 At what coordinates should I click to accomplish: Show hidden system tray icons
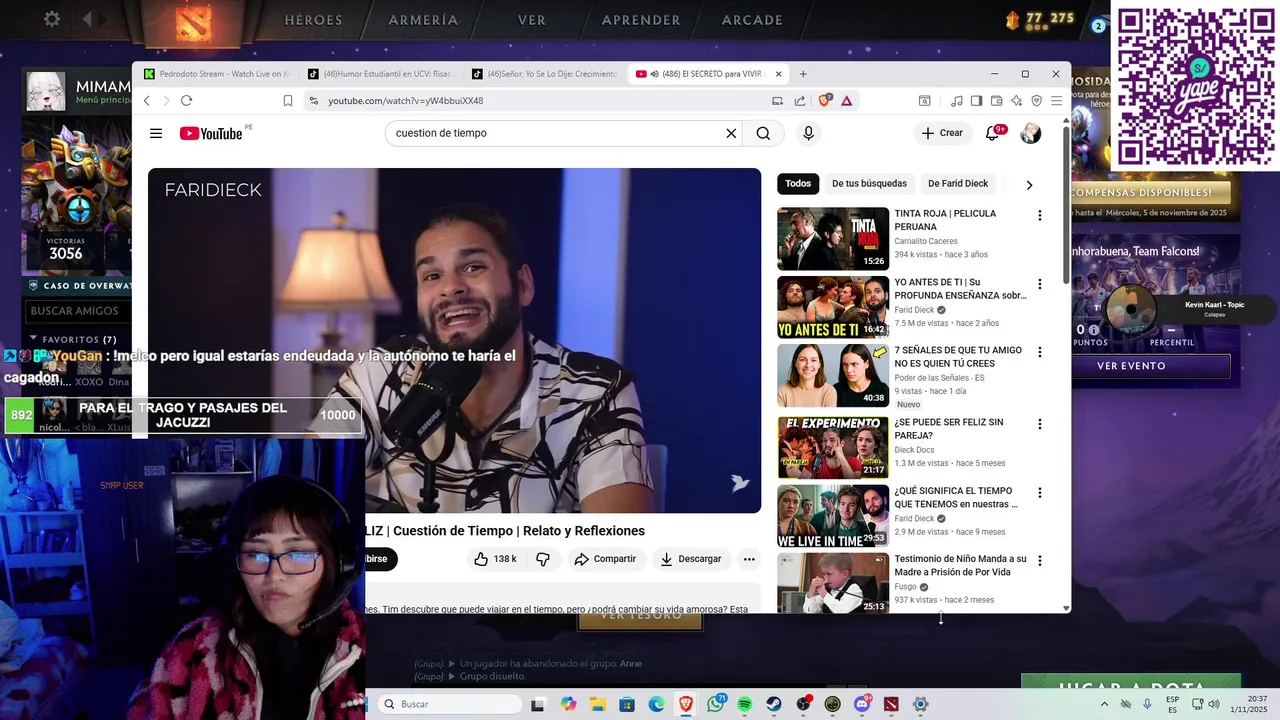(x=1104, y=704)
